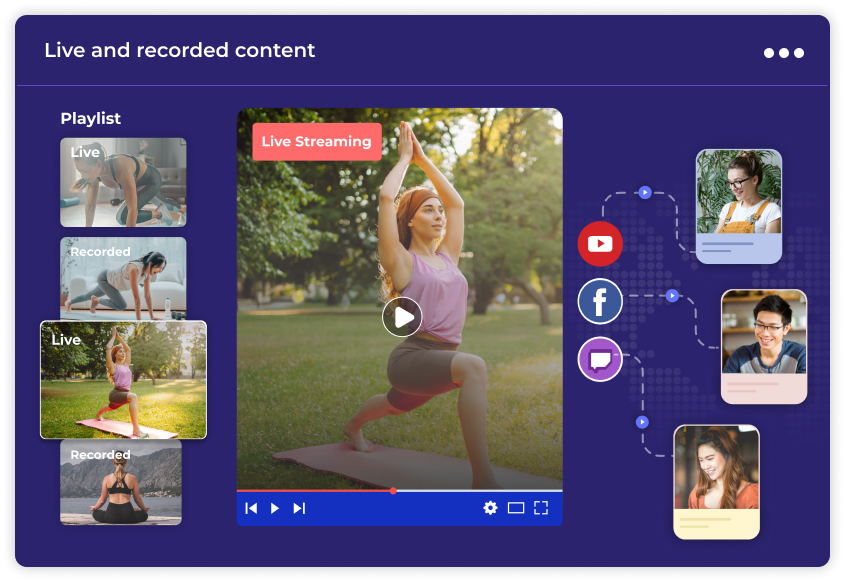This screenshot has height=582, width=845.
Task: Click center play button on video
Action: [x=402, y=317]
